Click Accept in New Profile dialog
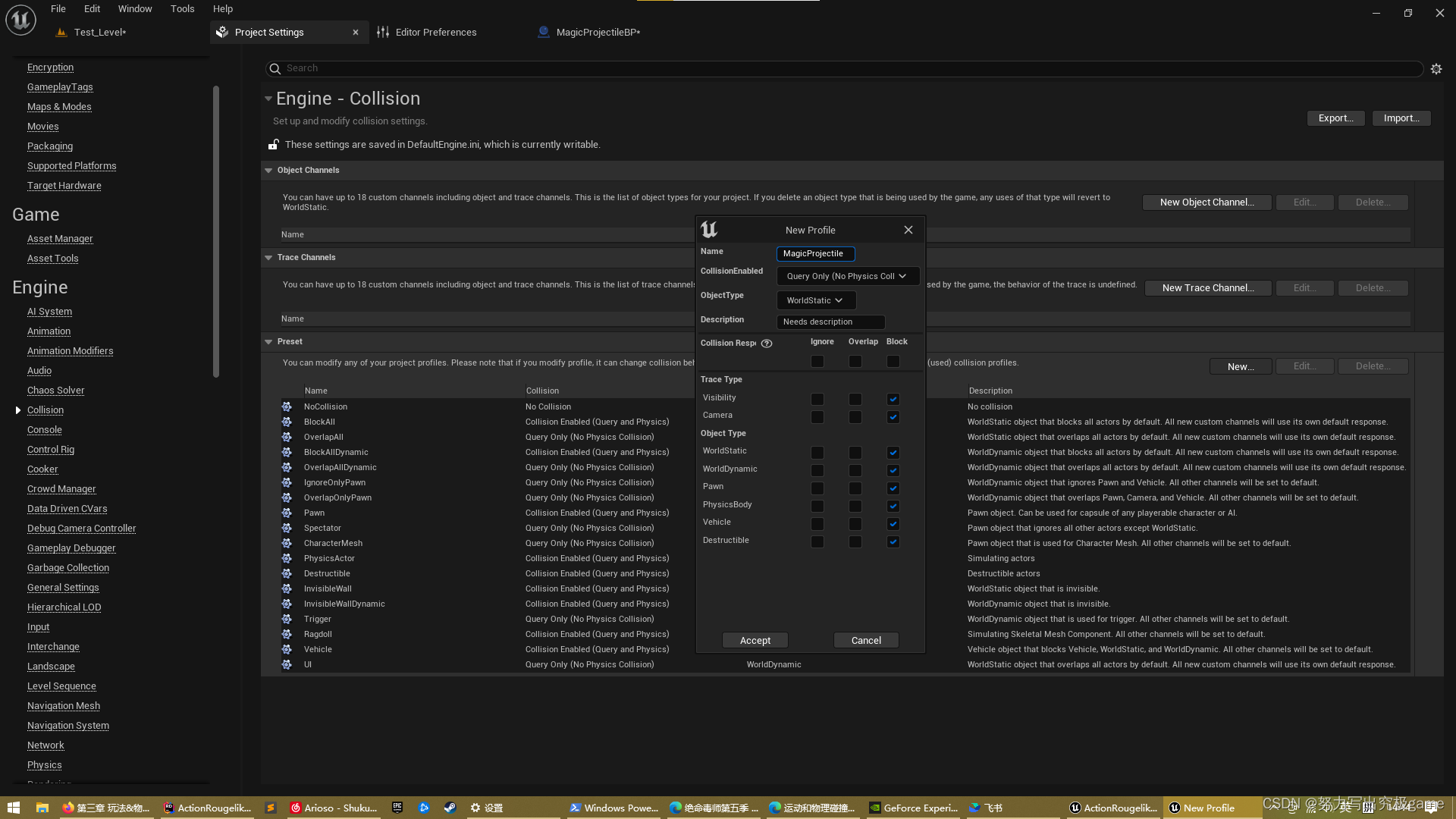Viewport: 1456px width, 819px height. click(755, 641)
